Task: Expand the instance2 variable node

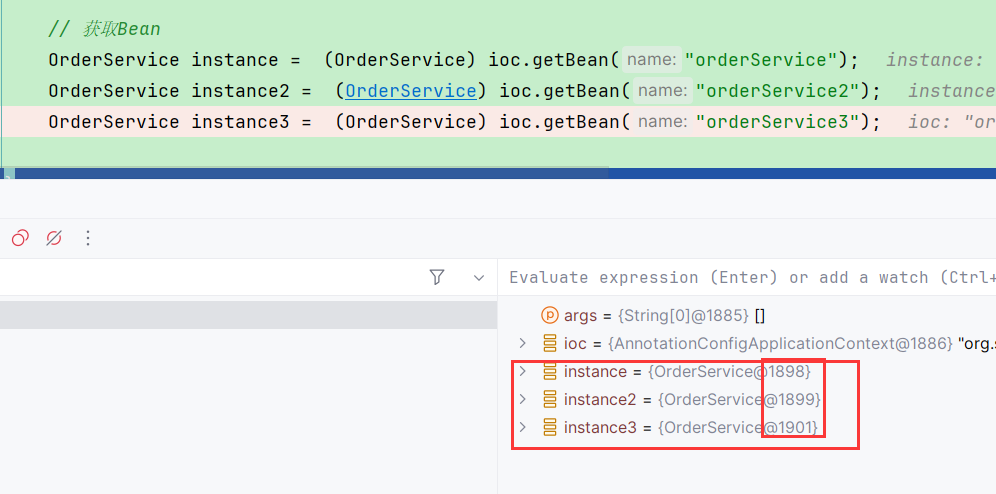Action: (522, 399)
